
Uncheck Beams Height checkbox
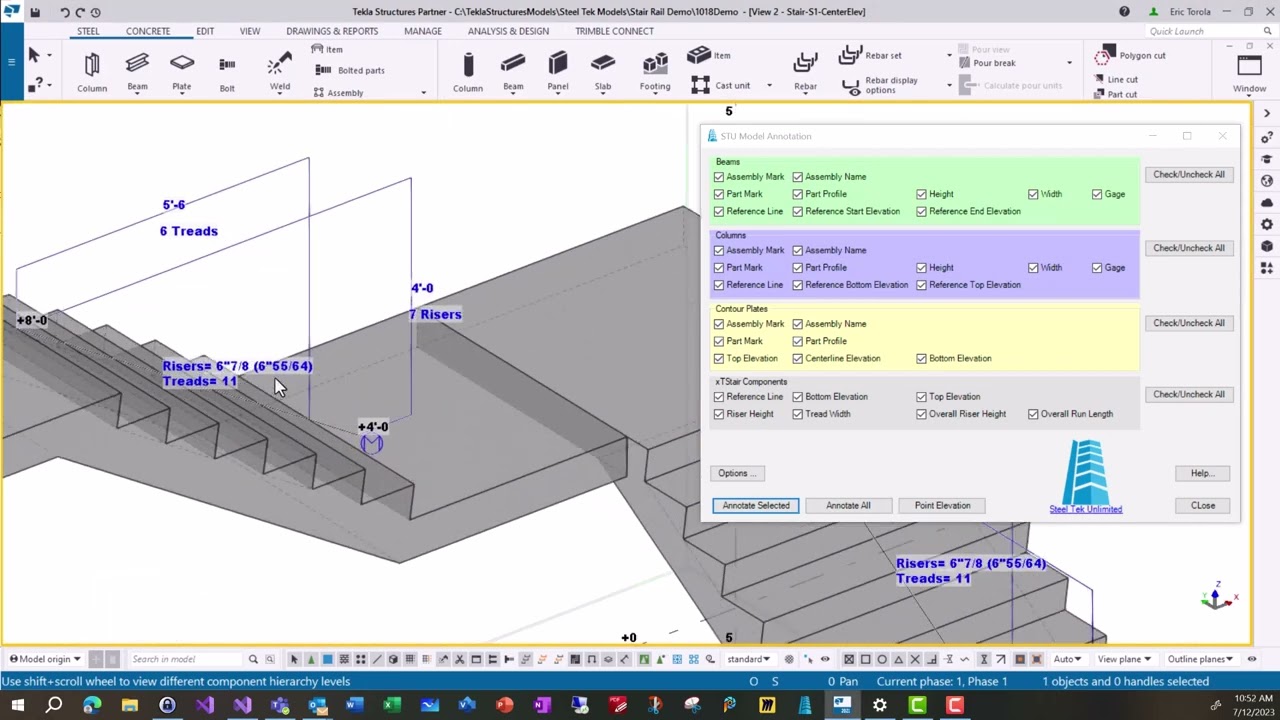(921, 194)
